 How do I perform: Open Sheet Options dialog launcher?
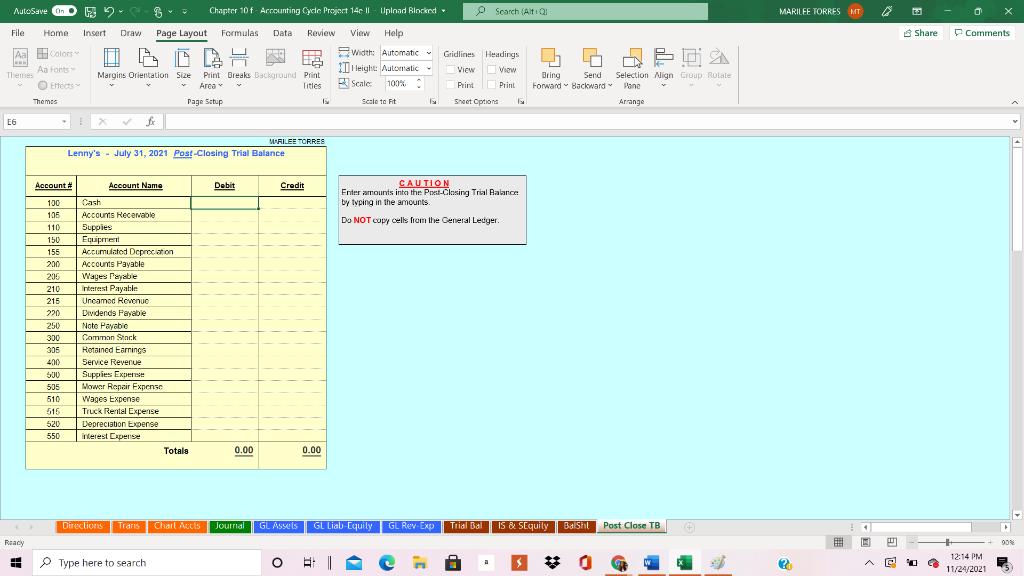520,102
